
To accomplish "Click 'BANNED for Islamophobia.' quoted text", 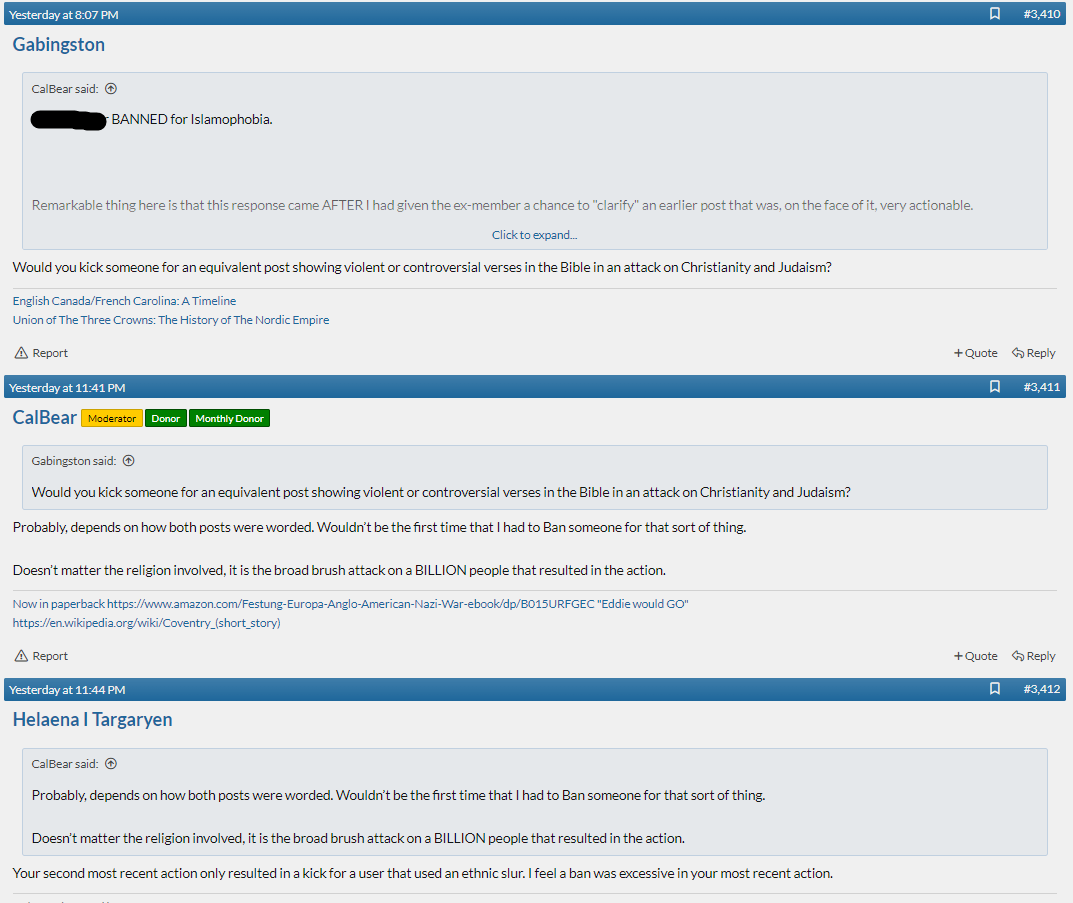I will click(192, 120).
